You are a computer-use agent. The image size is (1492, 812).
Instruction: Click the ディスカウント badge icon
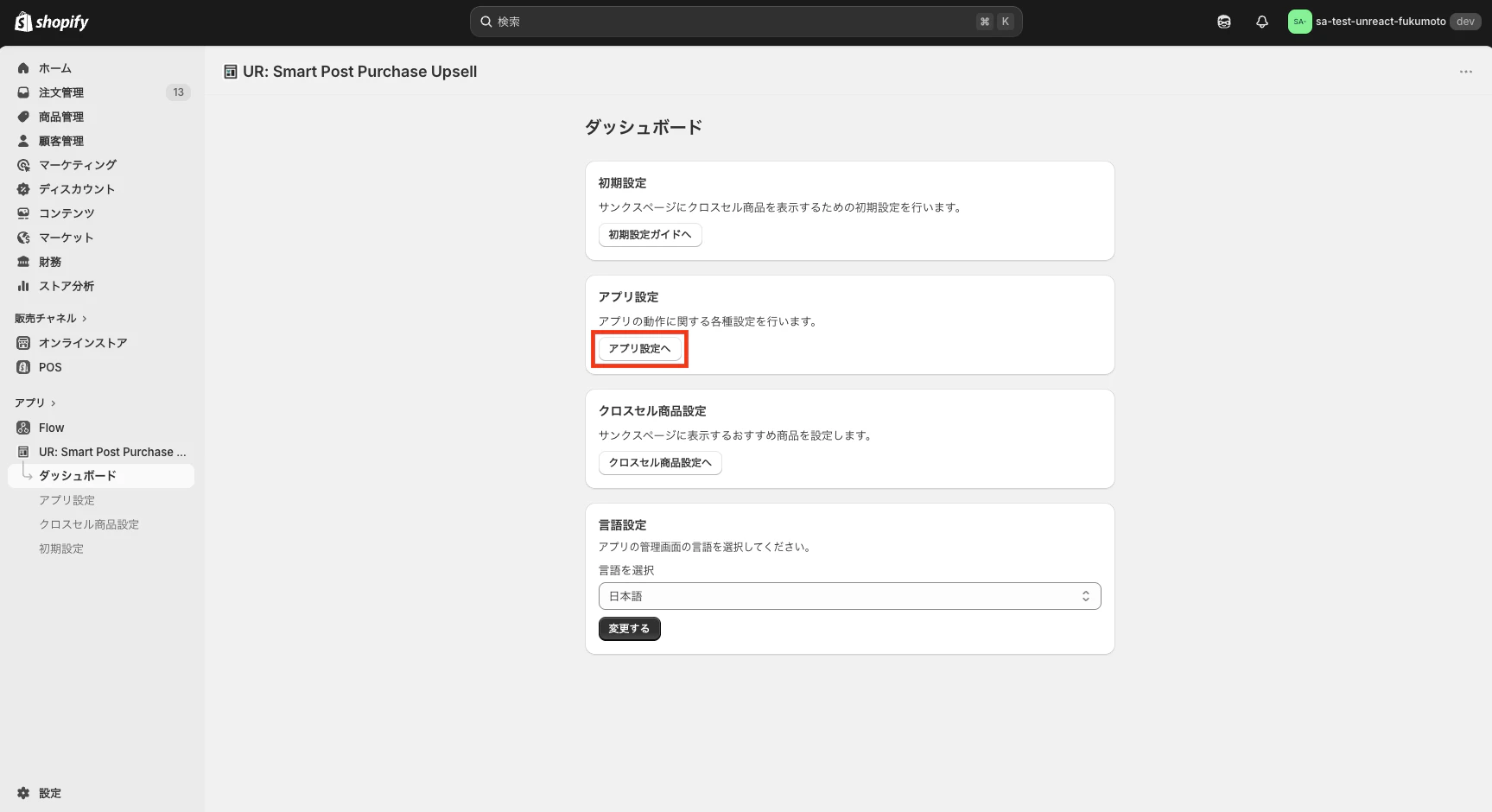[23, 189]
